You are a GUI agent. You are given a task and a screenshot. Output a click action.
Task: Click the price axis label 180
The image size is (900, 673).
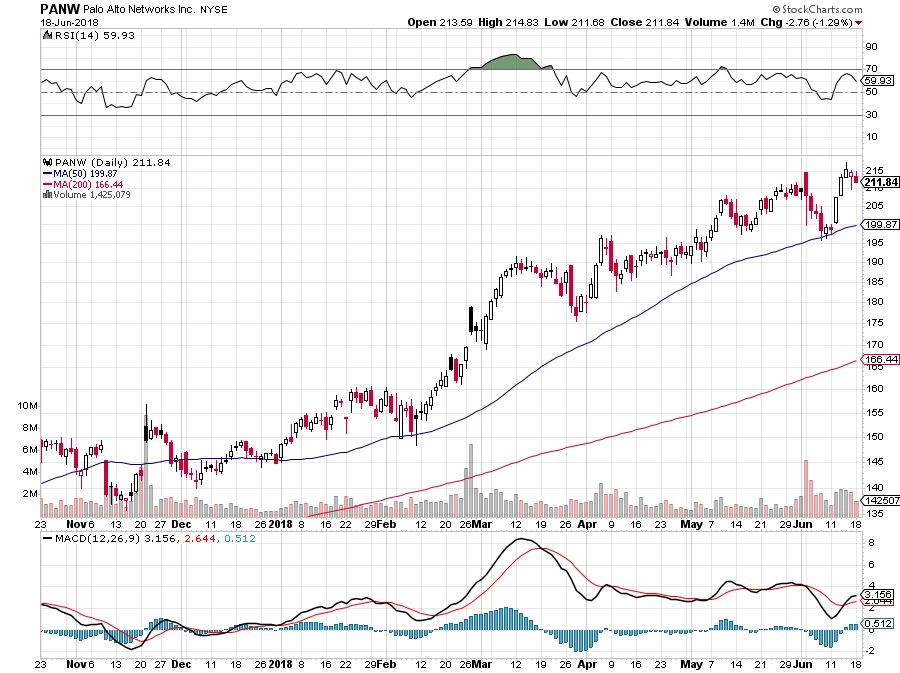tap(874, 302)
